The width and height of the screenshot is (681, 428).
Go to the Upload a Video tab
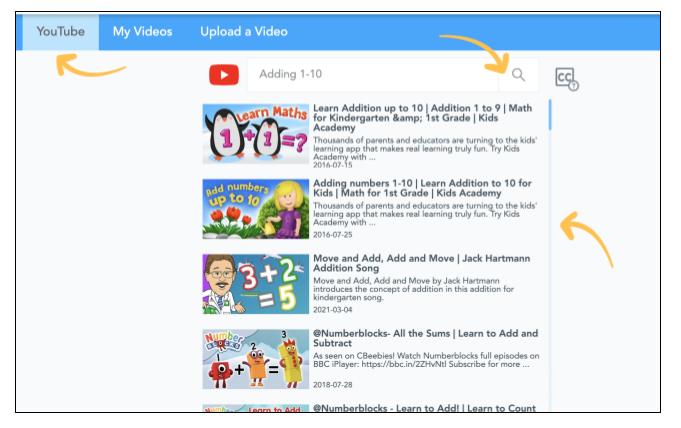click(x=243, y=32)
